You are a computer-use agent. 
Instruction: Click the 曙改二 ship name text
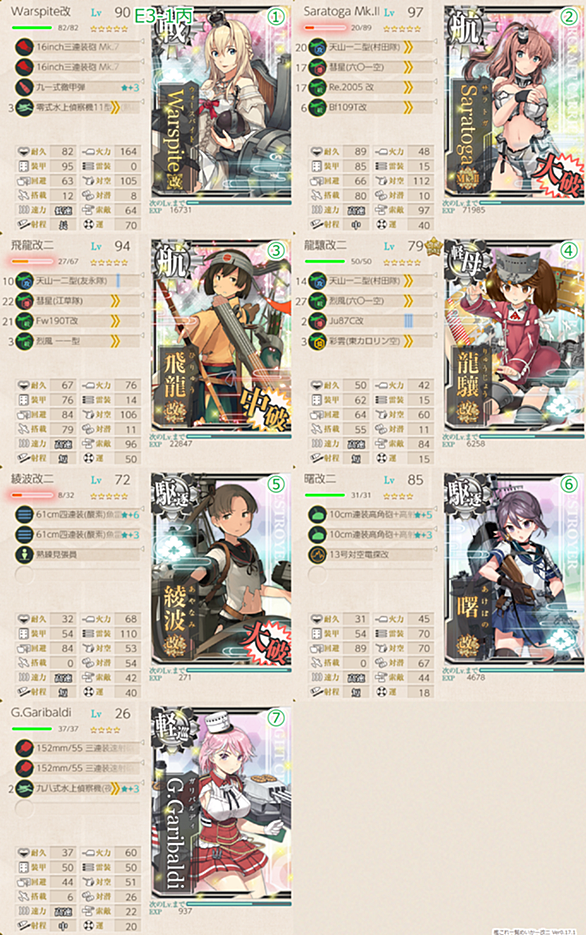tap(320, 479)
